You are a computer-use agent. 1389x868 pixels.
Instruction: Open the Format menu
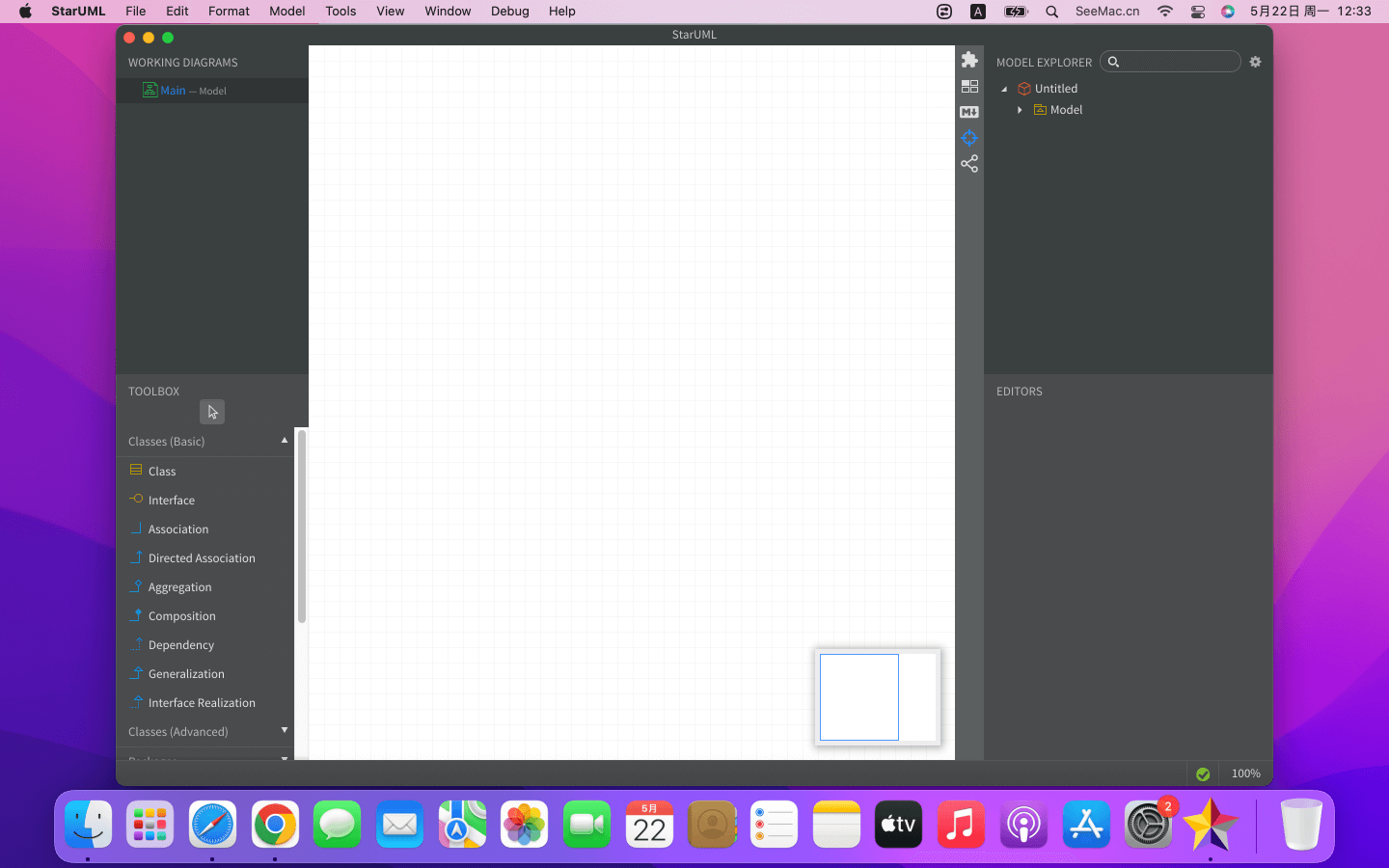pos(229,12)
